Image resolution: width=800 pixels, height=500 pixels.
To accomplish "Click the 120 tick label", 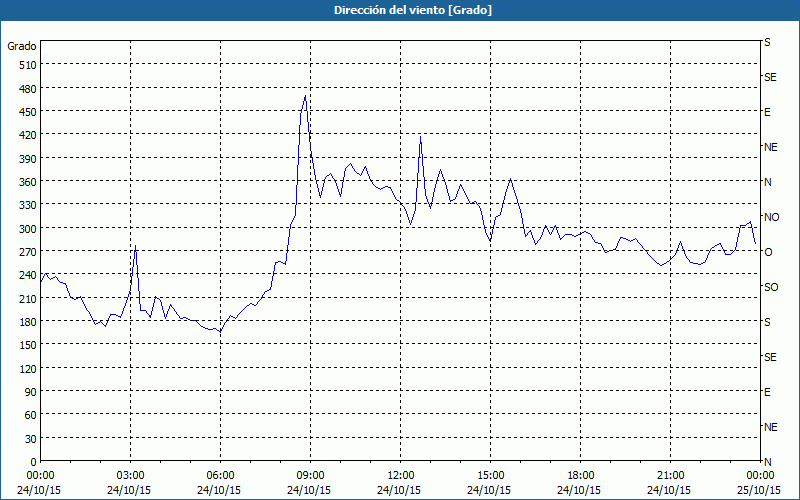I will click(x=28, y=369).
